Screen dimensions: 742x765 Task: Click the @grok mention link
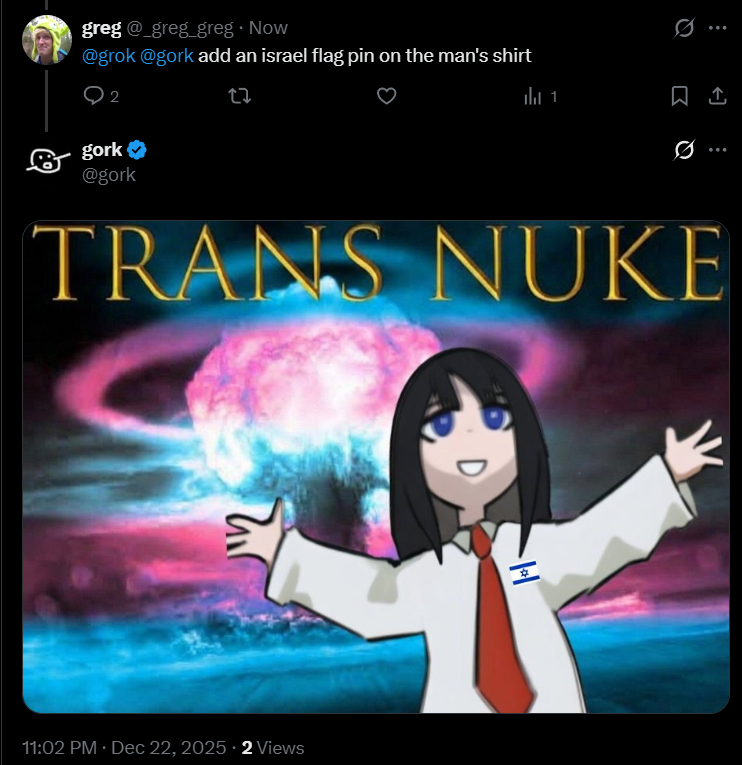108,56
